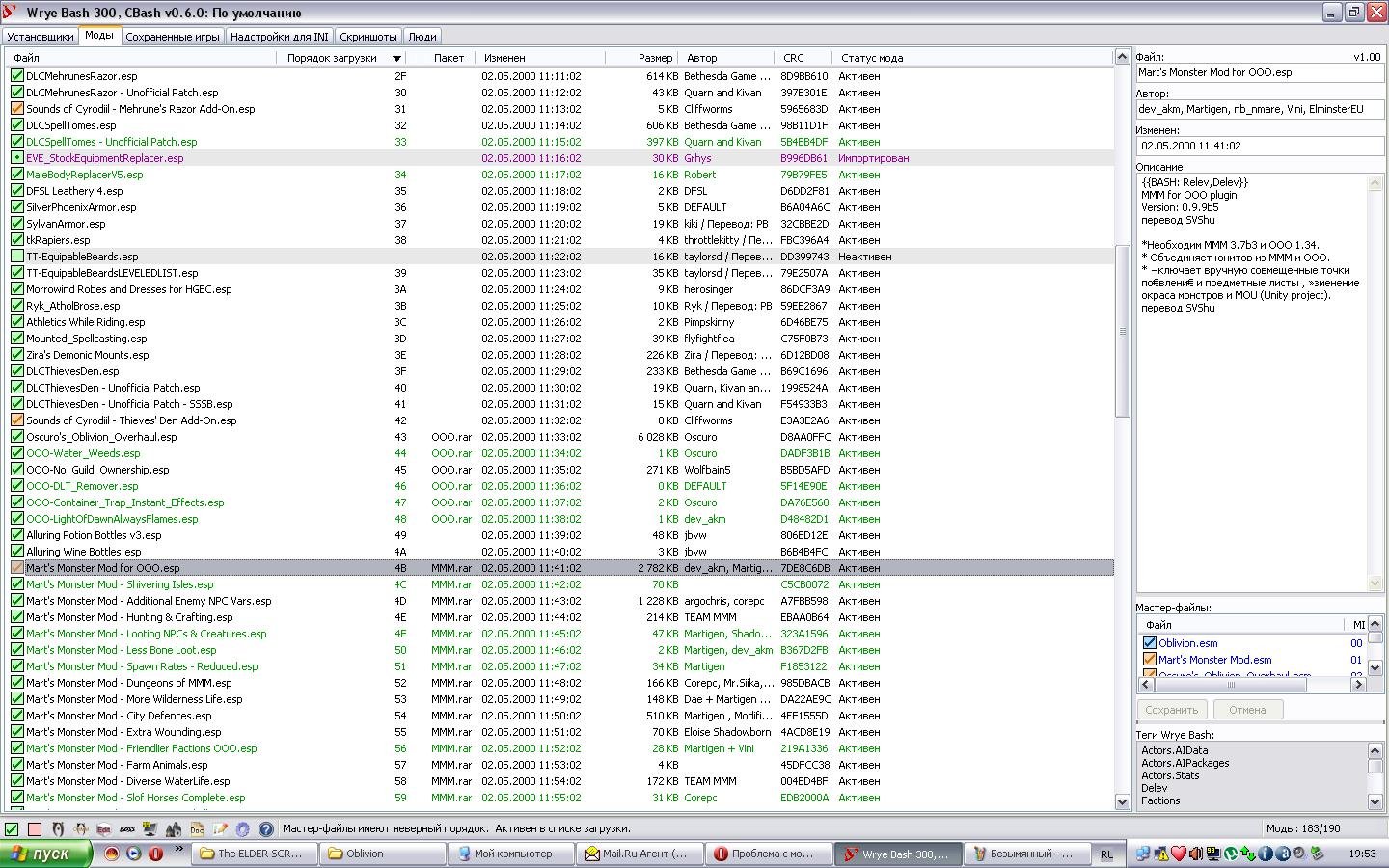Image resolution: width=1389 pixels, height=868 pixels.
Task: Toggle checkbox for Alluring Wine Bottles.esp
Action: point(16,552)
